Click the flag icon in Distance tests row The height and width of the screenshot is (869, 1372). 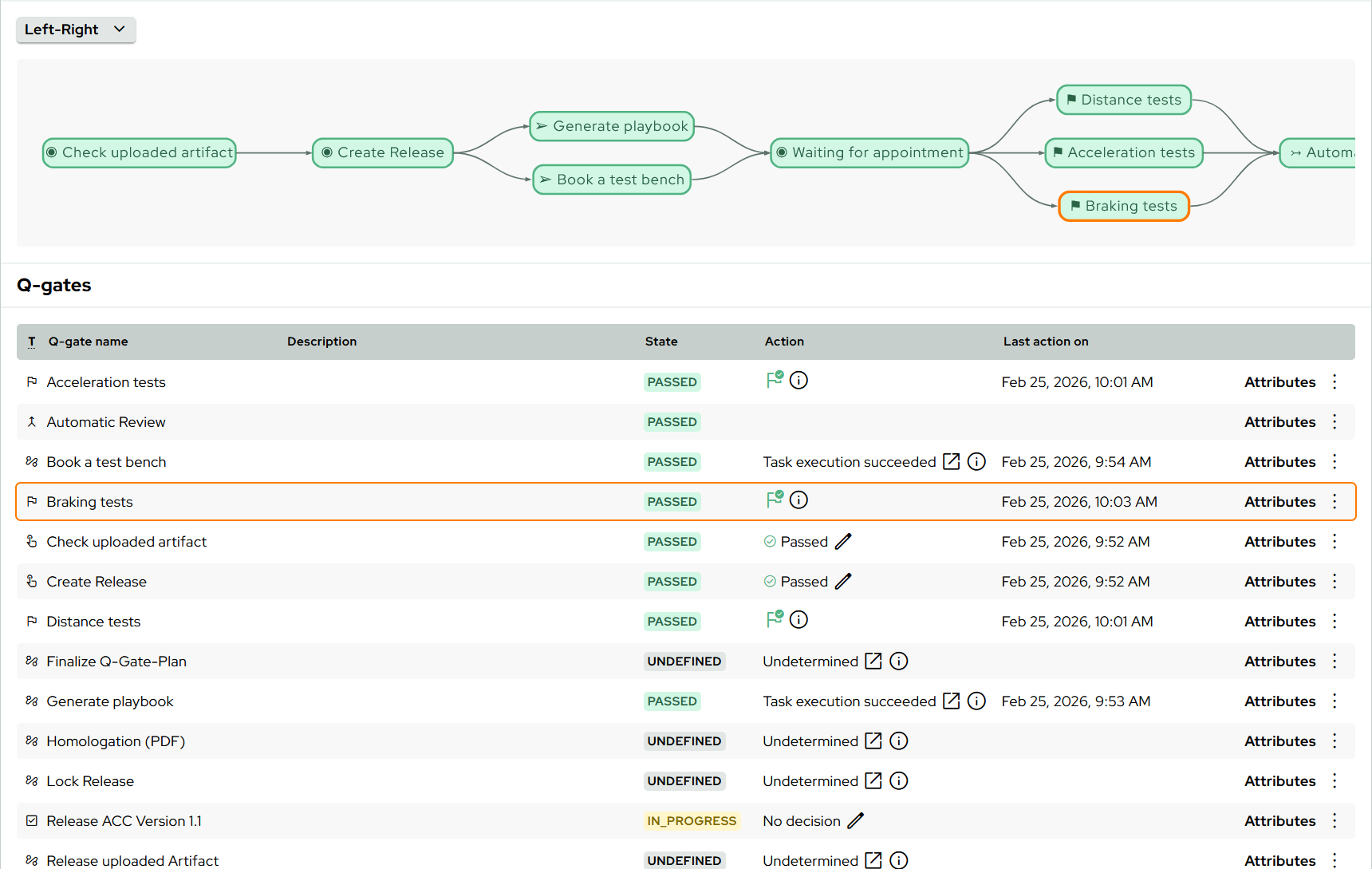click(x=774, y=620)
